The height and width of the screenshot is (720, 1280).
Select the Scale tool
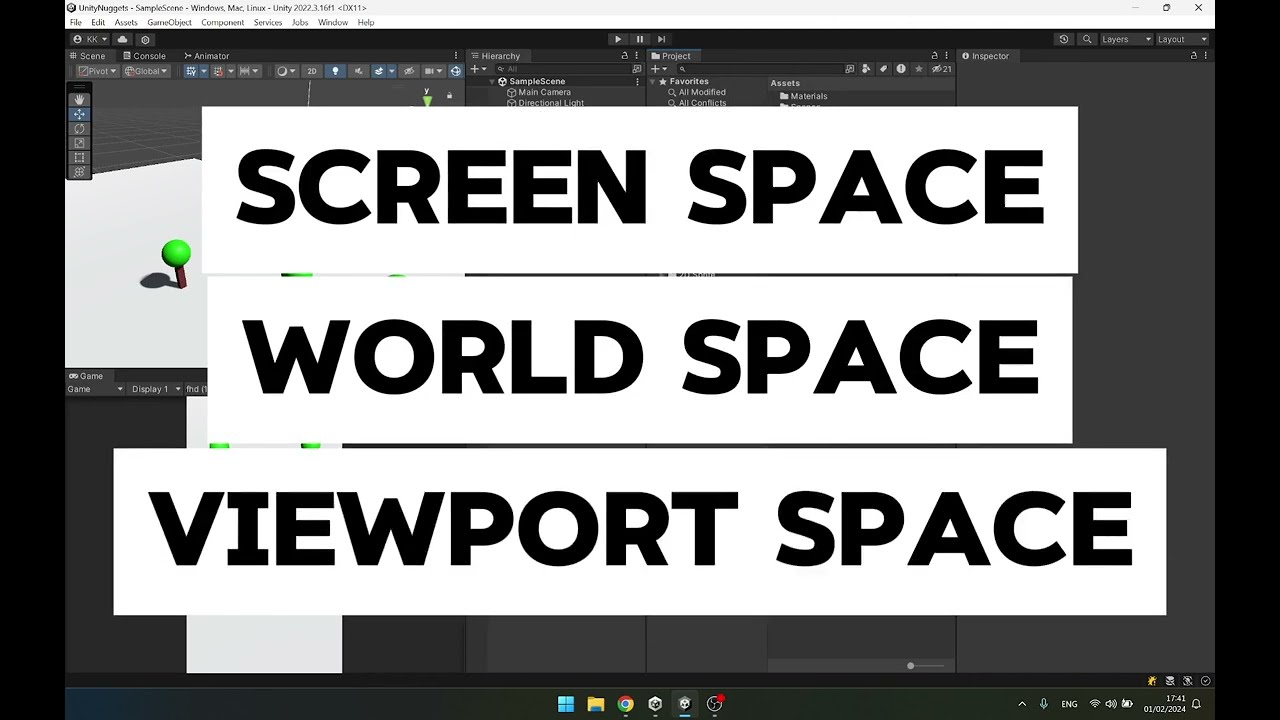(x=79, y=143)
